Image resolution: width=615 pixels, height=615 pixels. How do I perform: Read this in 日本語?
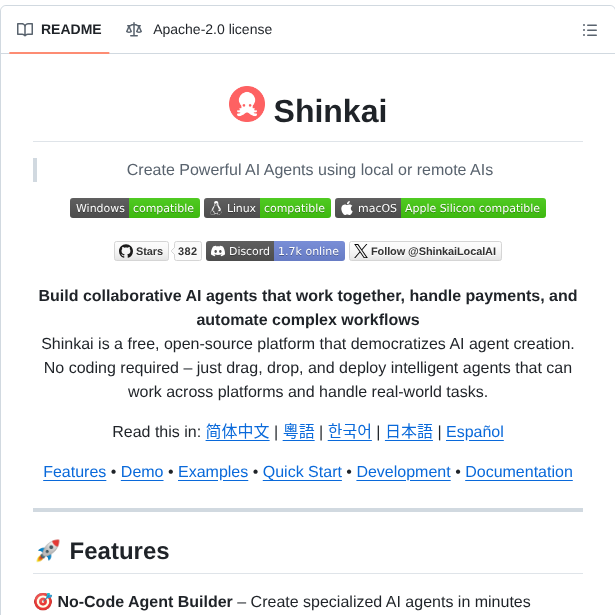coord(409,432)
